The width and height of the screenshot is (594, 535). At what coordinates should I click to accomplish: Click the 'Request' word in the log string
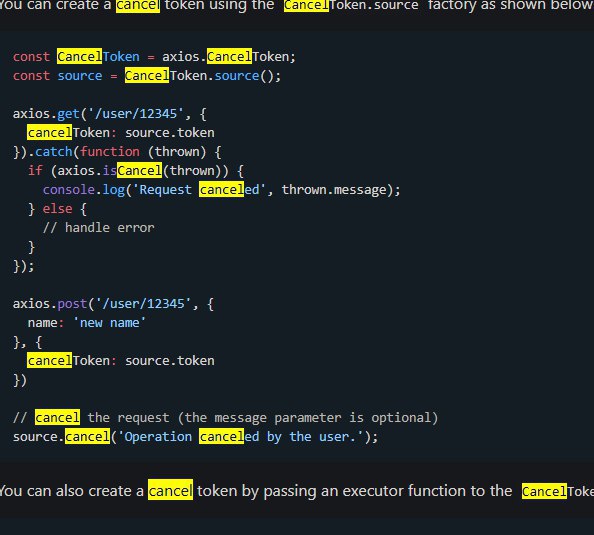(166, 189)
